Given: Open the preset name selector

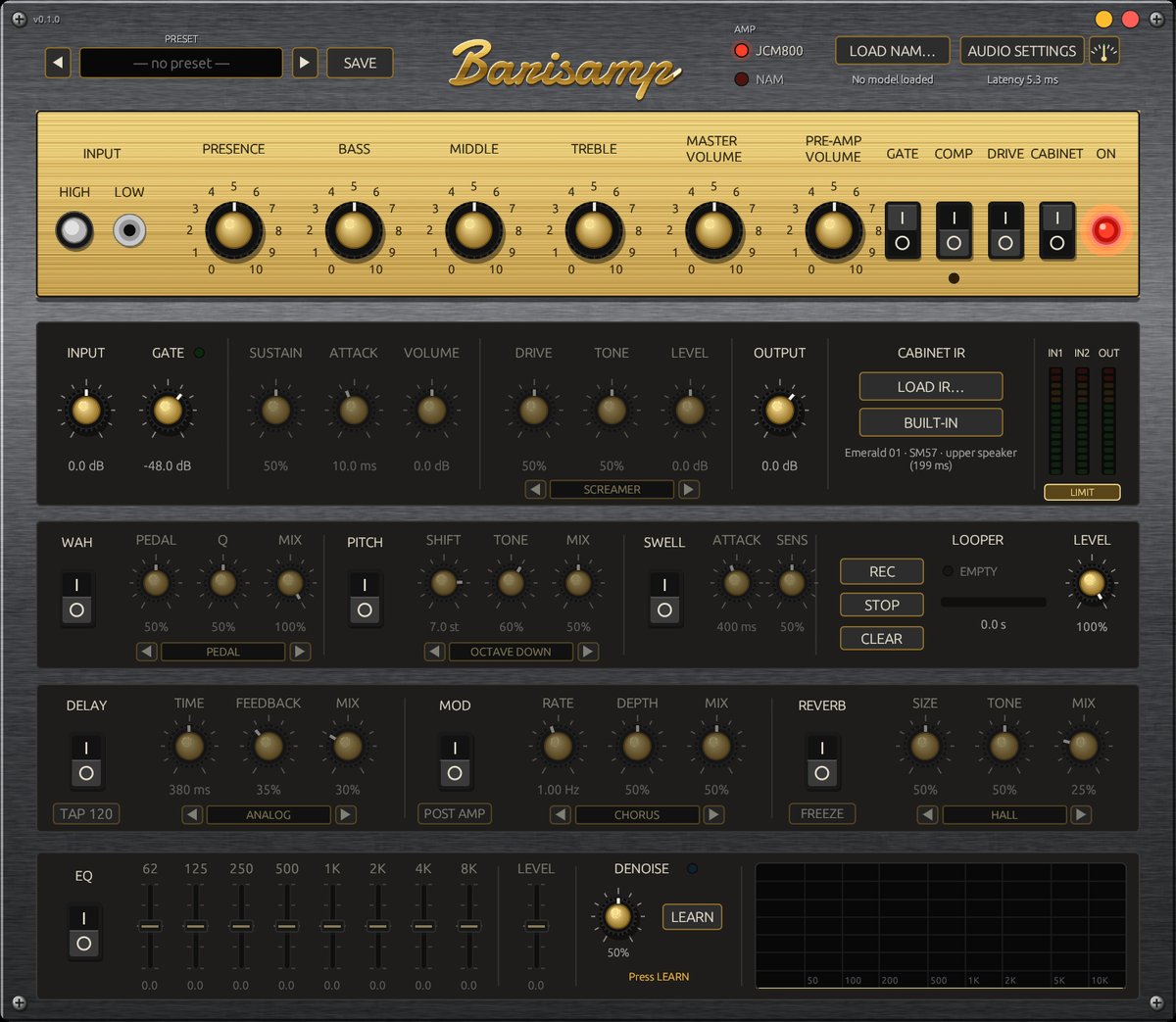Looking at the screenshot, I should [x=181, y=63].
